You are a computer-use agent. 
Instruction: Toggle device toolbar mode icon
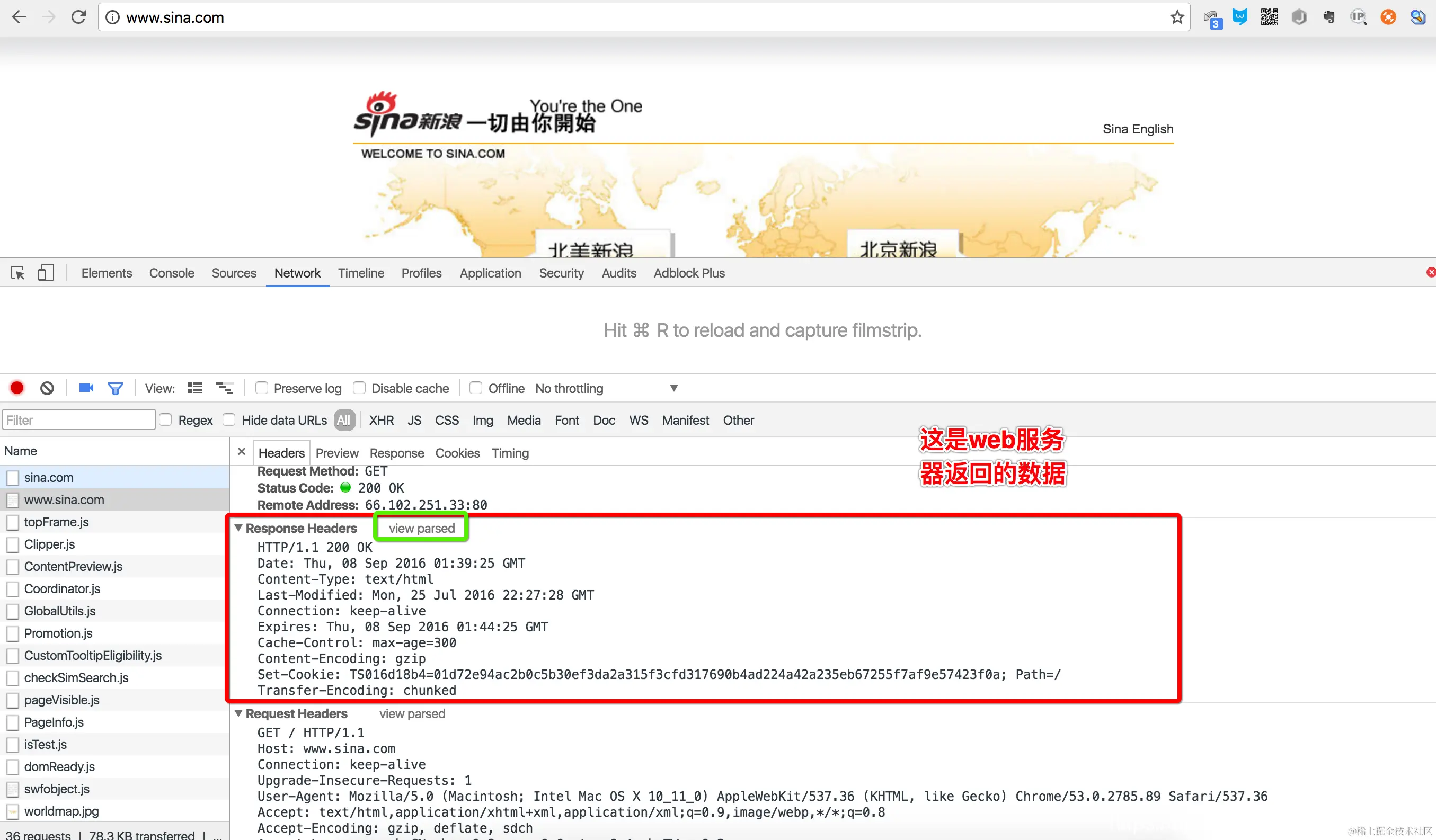pos(46,273)
